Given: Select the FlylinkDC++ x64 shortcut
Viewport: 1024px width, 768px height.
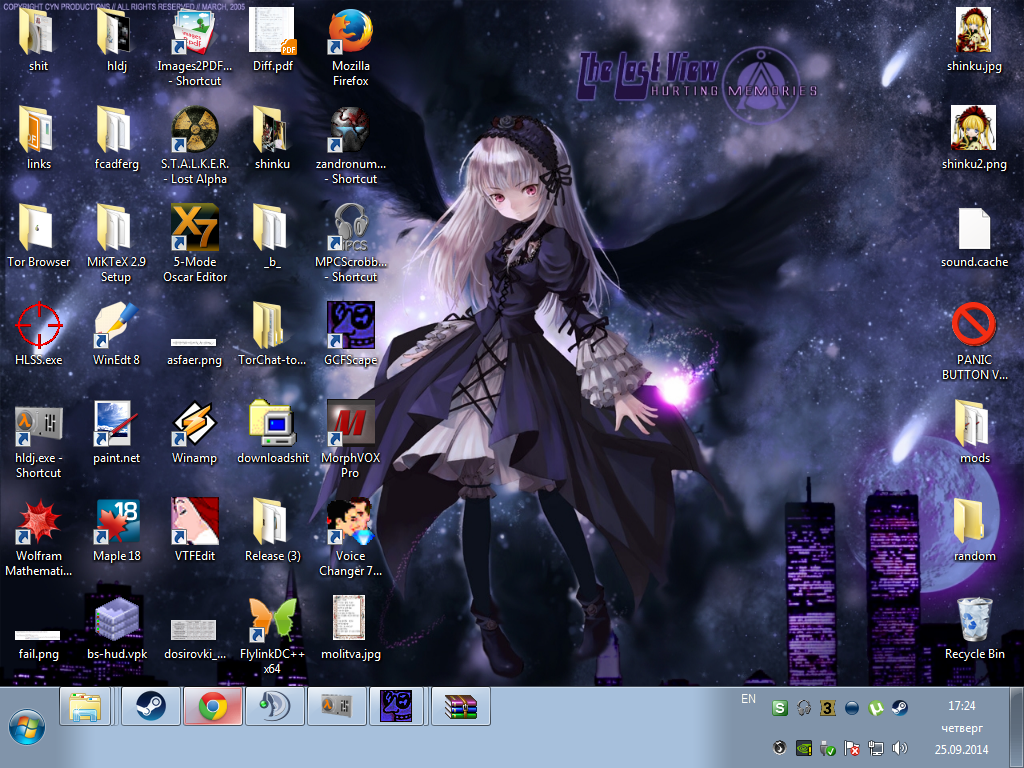Looking at the screenshot, I should tap(272, 619).
